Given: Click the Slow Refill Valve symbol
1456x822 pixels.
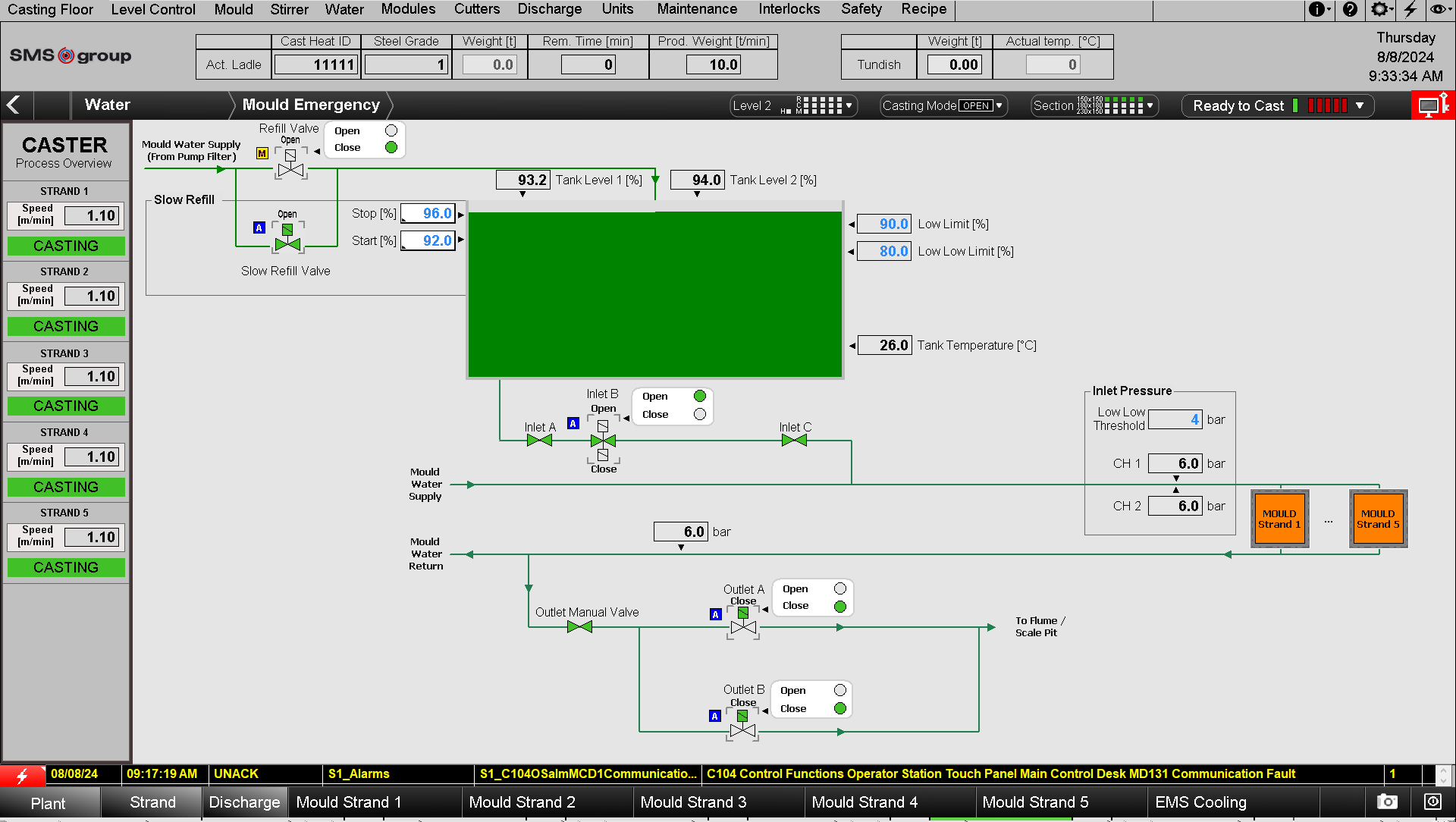Looking at the screenshot, I should tap(287, 238).
